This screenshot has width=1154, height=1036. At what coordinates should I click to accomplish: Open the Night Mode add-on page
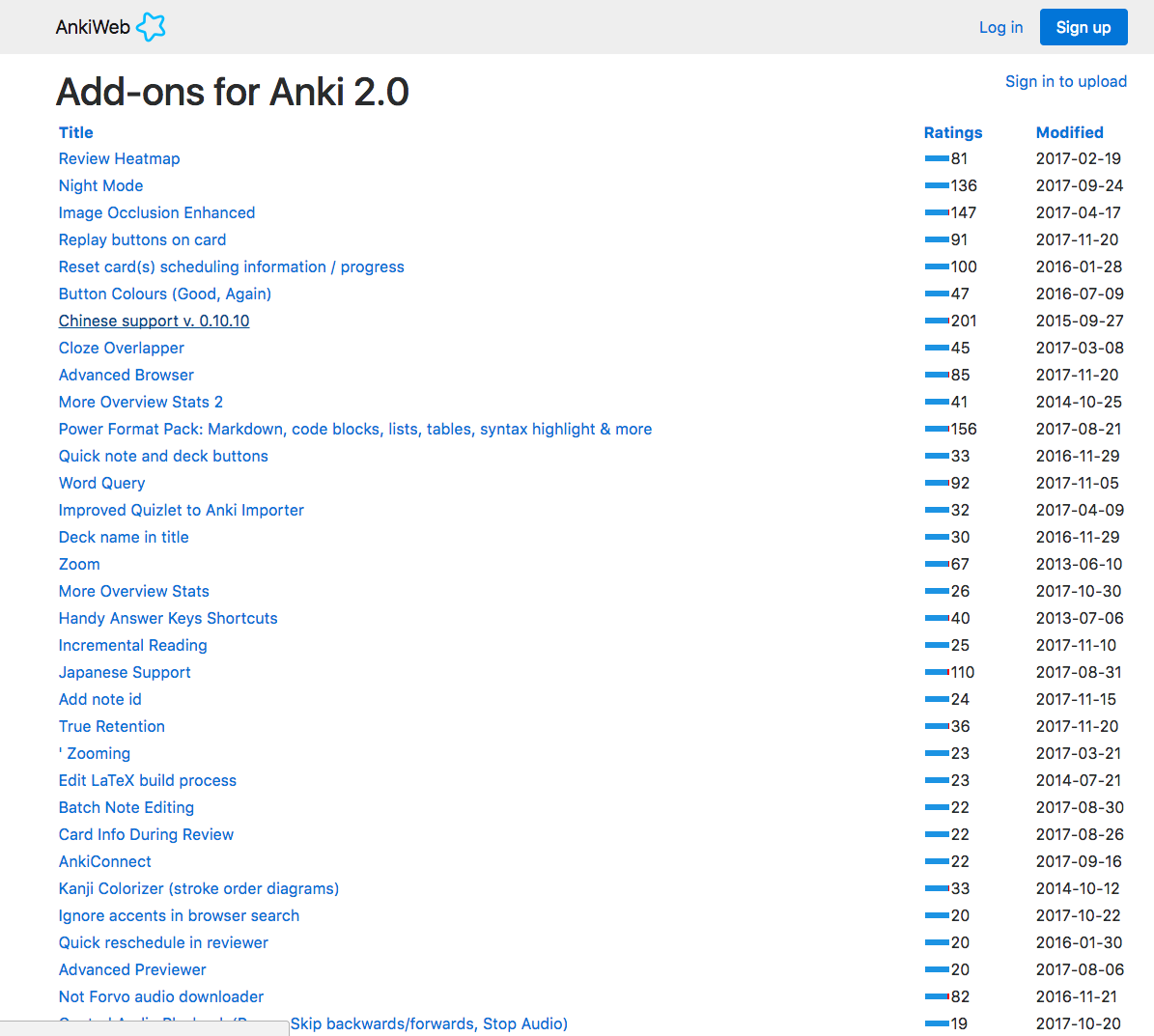(x=100, y=185)
